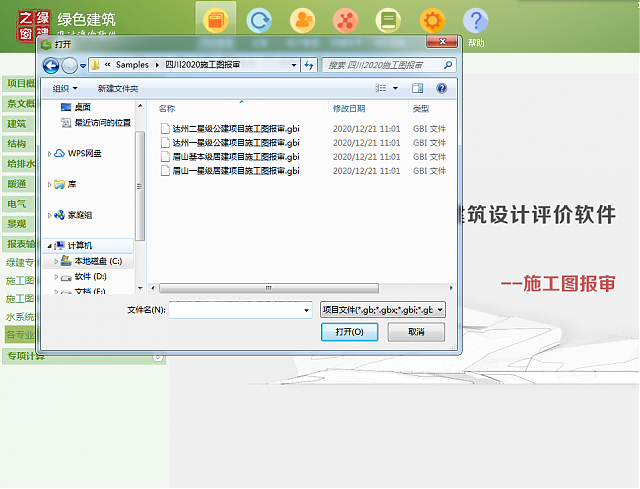Select file 达州二星级公建项目施工图报审.gbi
This screenshot has width=640, height=489.
tap(236, 129)
